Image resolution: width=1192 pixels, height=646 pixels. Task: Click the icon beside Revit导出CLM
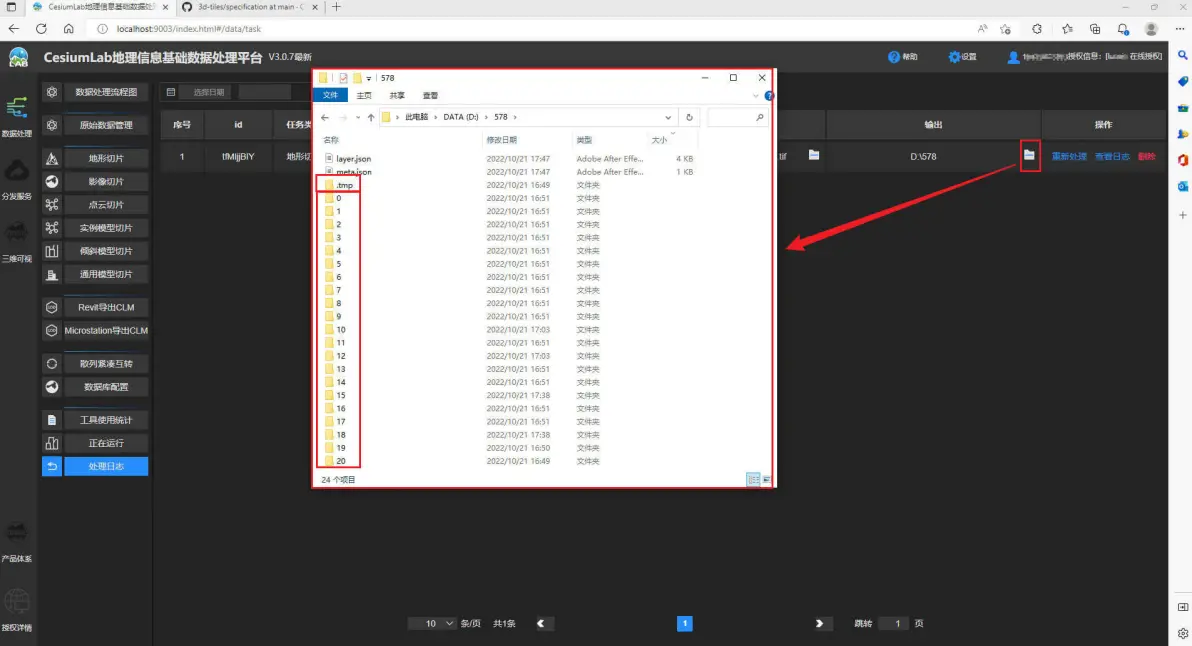point(52,307)
